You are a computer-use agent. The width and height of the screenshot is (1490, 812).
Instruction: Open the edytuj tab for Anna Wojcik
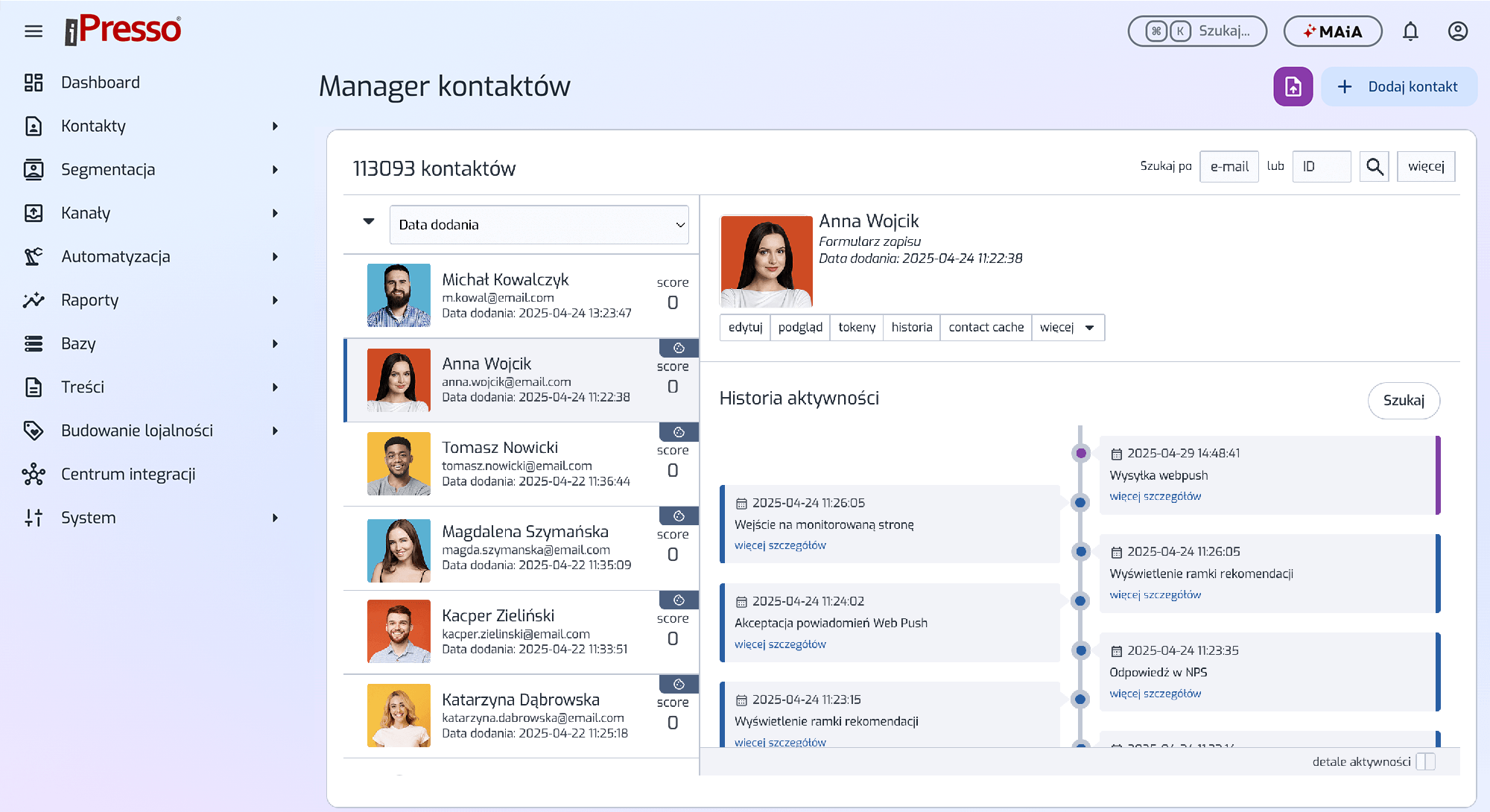[745, 328]
